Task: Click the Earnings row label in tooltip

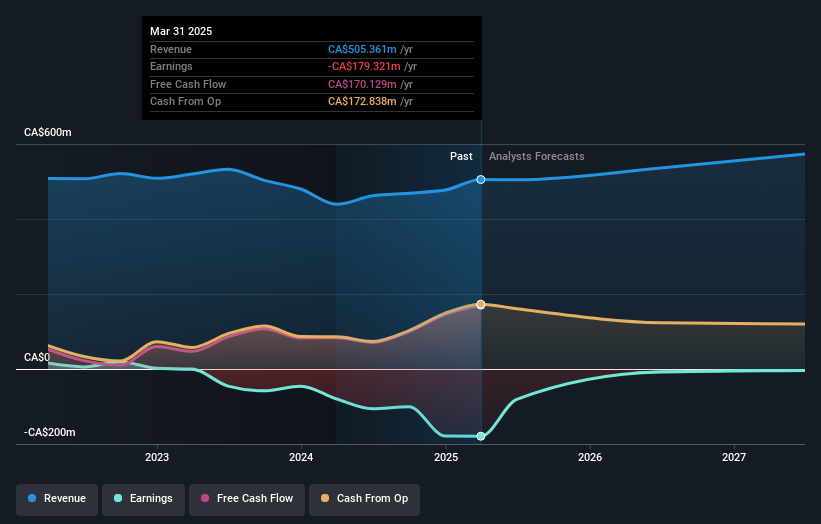Action: [171, 66]
